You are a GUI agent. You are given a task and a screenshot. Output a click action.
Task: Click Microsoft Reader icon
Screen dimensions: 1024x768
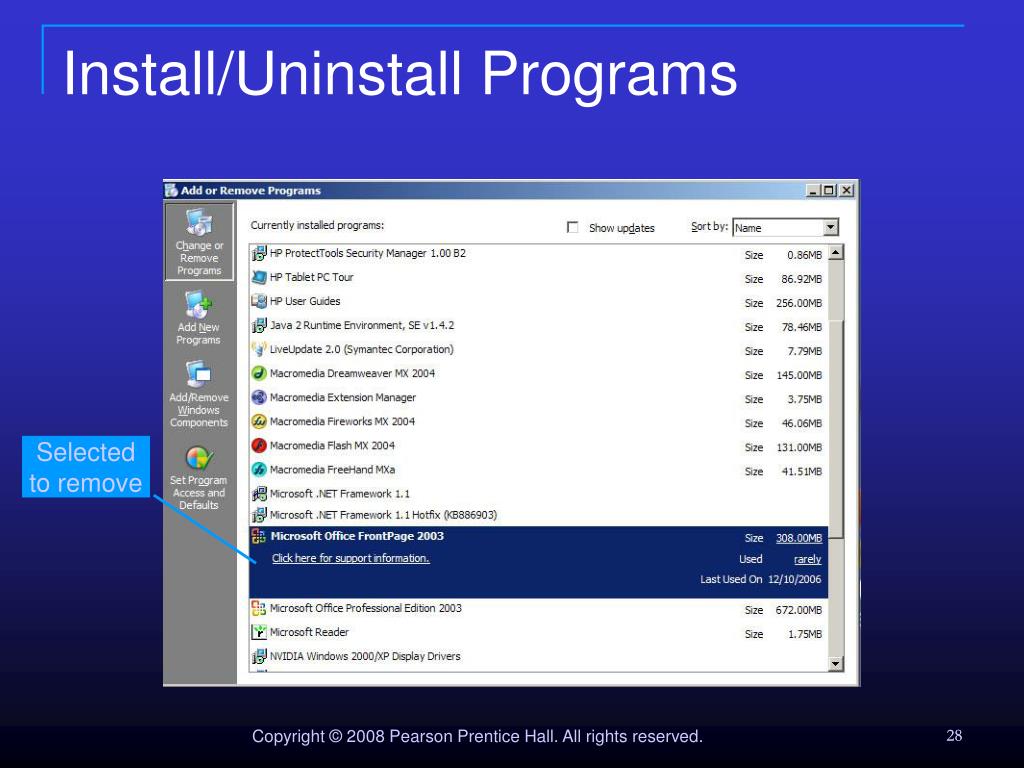click(259, 632)
